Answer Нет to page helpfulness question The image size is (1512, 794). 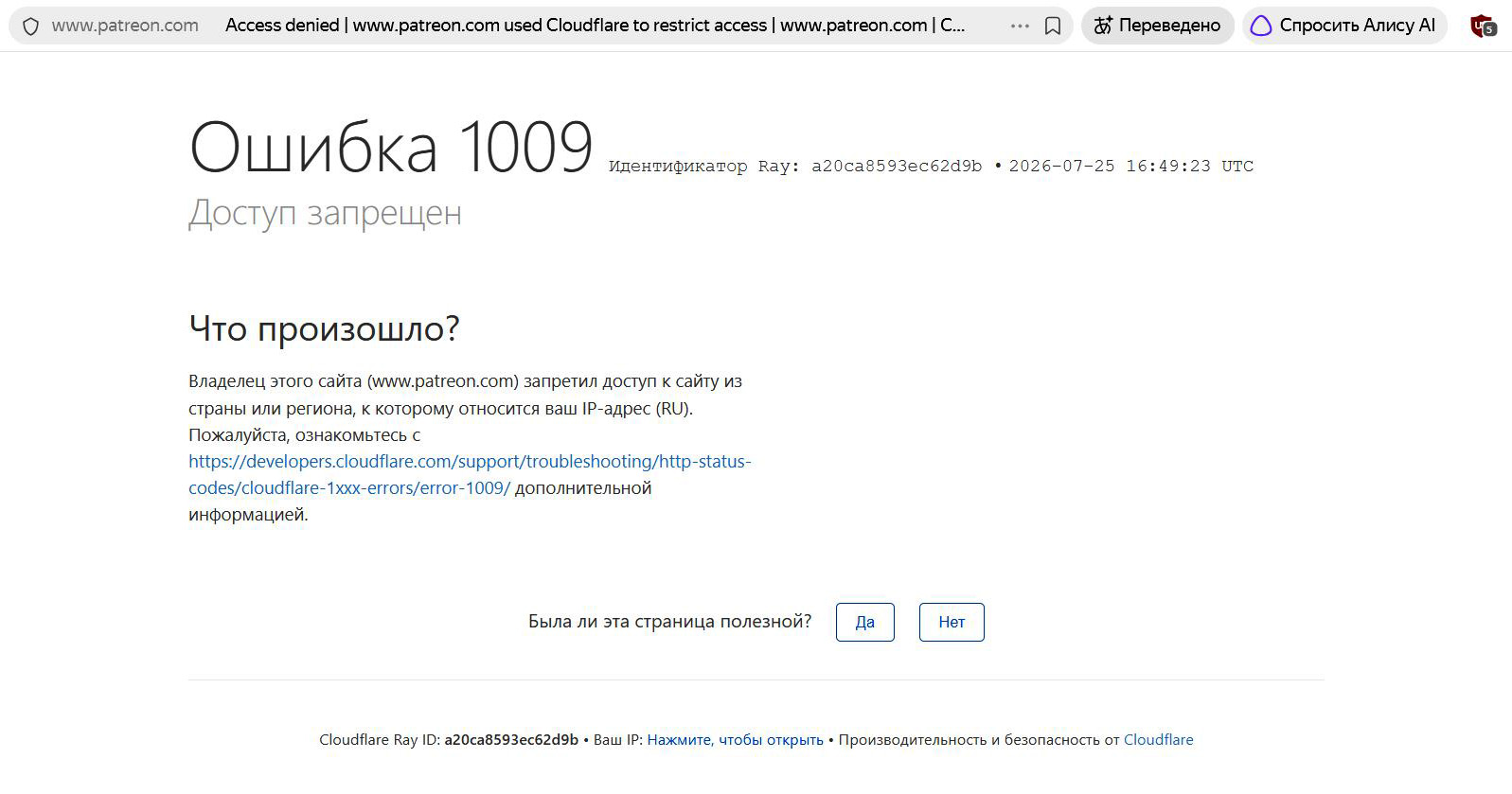[x=952, y=622]
